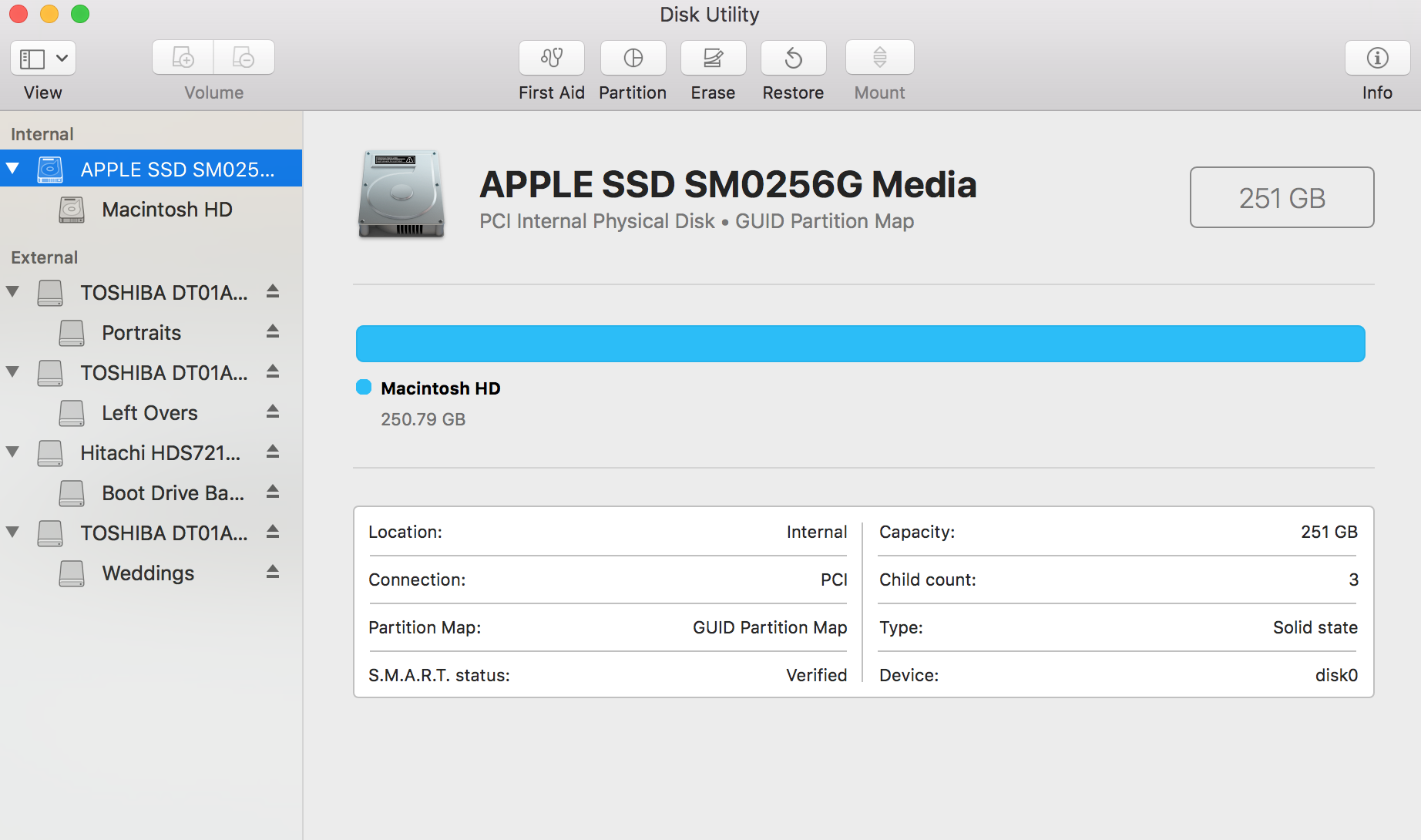
Task: Eject the TOSHIBA disk containing Left Overs
Action: pos(273,371)
